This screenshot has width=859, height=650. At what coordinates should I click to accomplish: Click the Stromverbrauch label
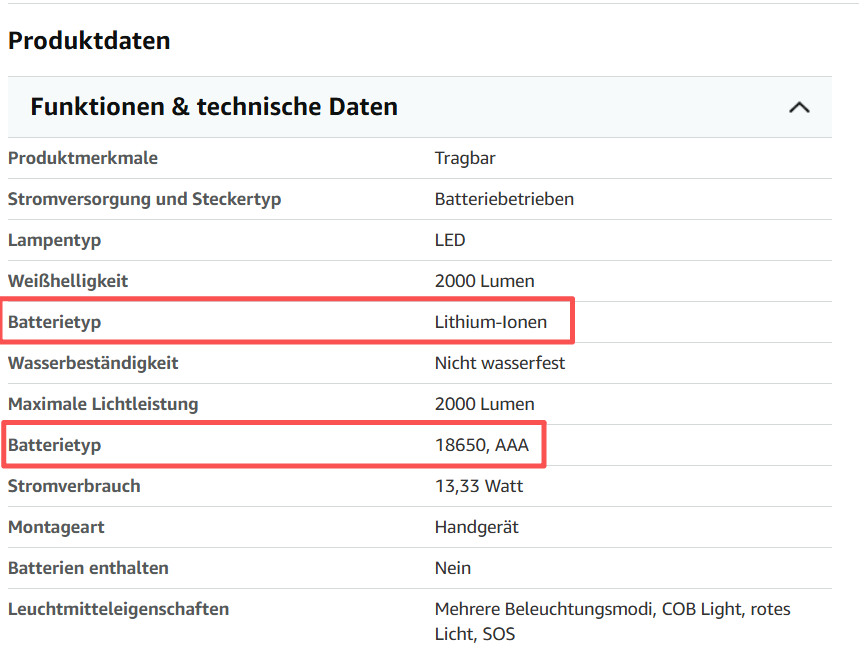(x=74, y=486)
